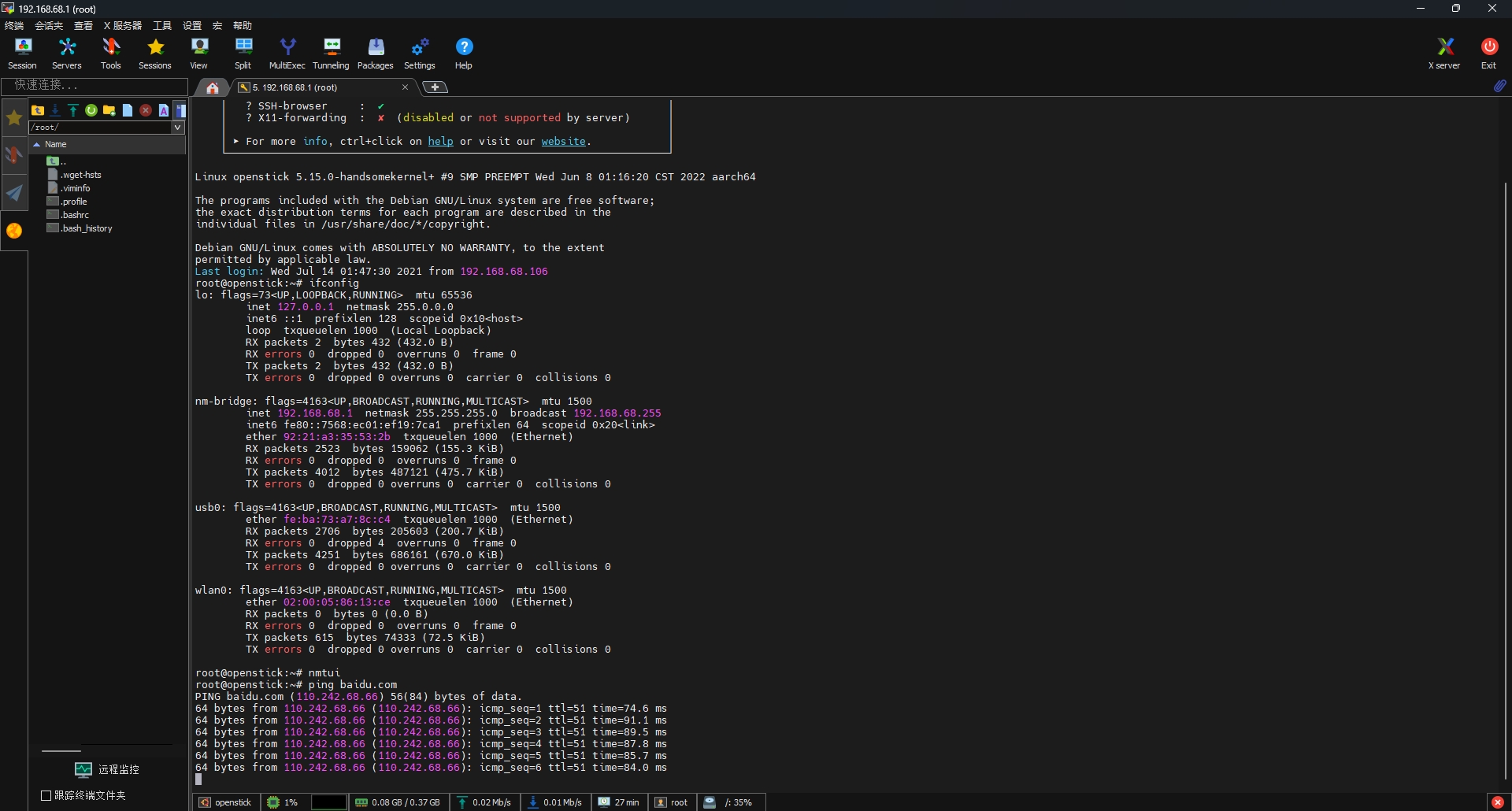Open the Servers toolbar button
1512x811 pixels.
[x=67, y=54]
